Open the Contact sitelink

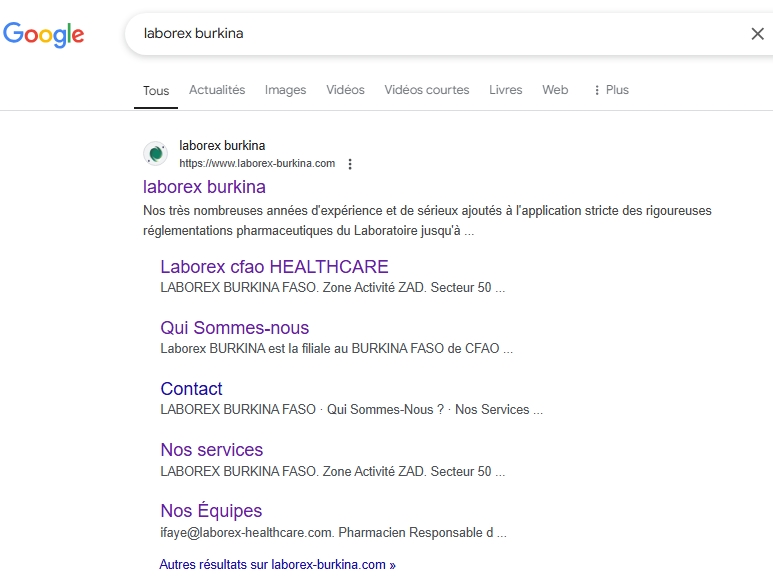191,389
